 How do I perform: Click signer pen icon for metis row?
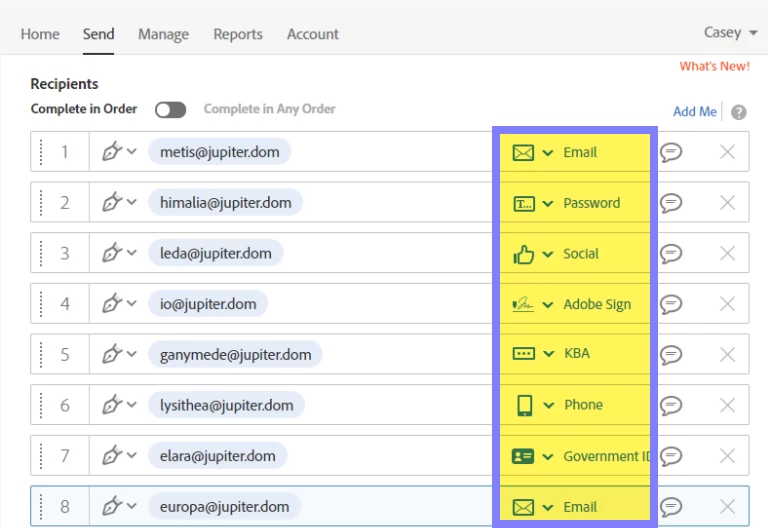tap(112, 151)
